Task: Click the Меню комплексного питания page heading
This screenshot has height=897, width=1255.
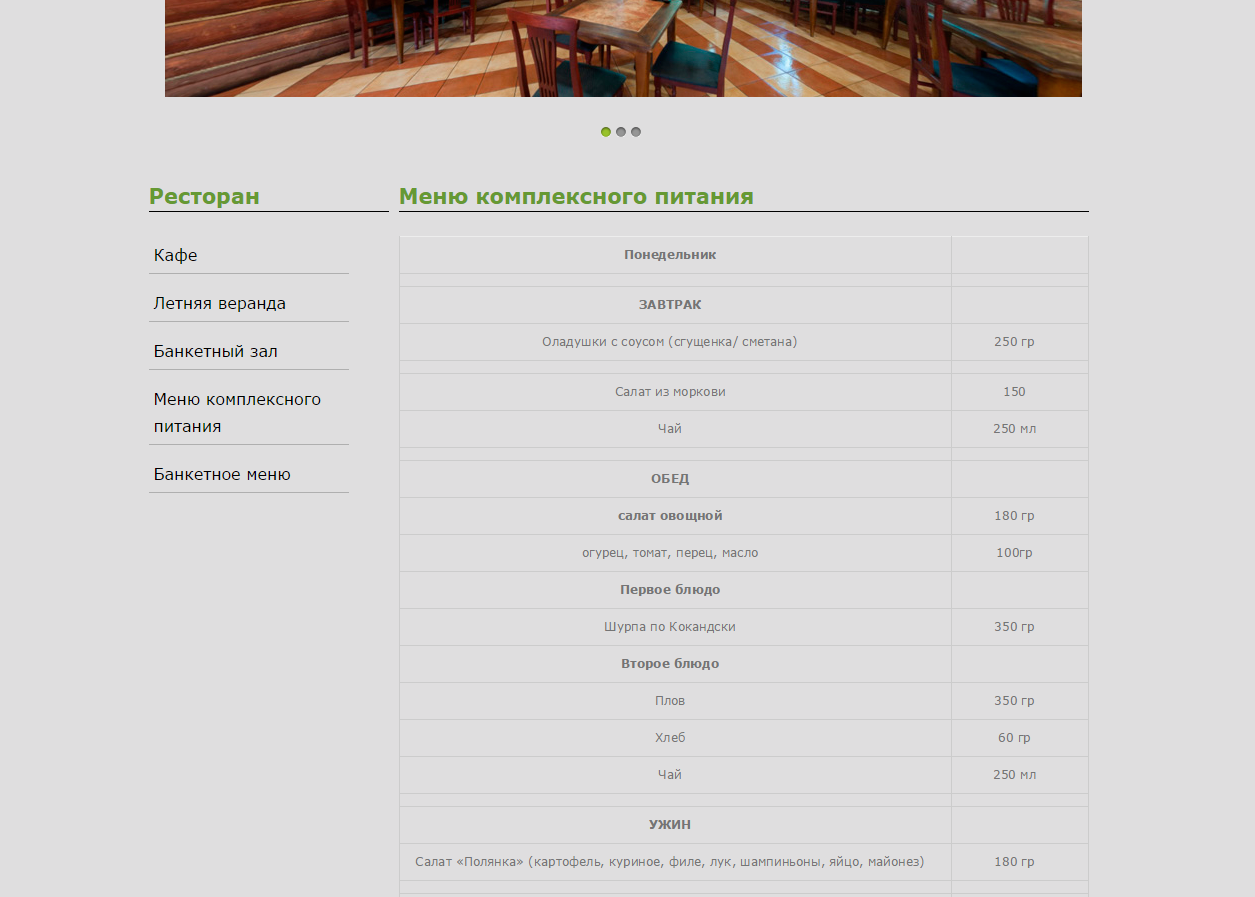Action: (576, 197)
